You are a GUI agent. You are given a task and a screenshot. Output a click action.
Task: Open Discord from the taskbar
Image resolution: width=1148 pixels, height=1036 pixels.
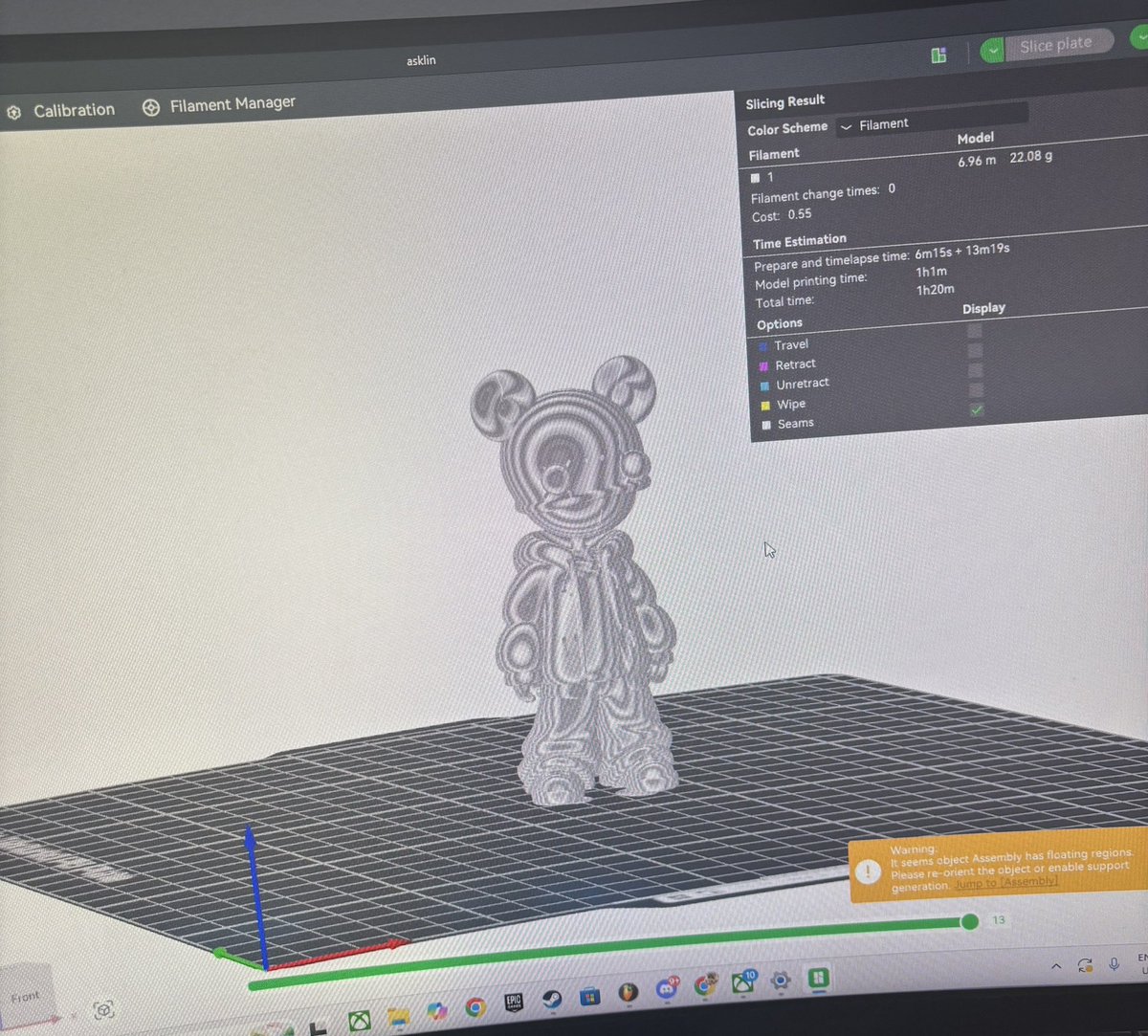[667, 989]
